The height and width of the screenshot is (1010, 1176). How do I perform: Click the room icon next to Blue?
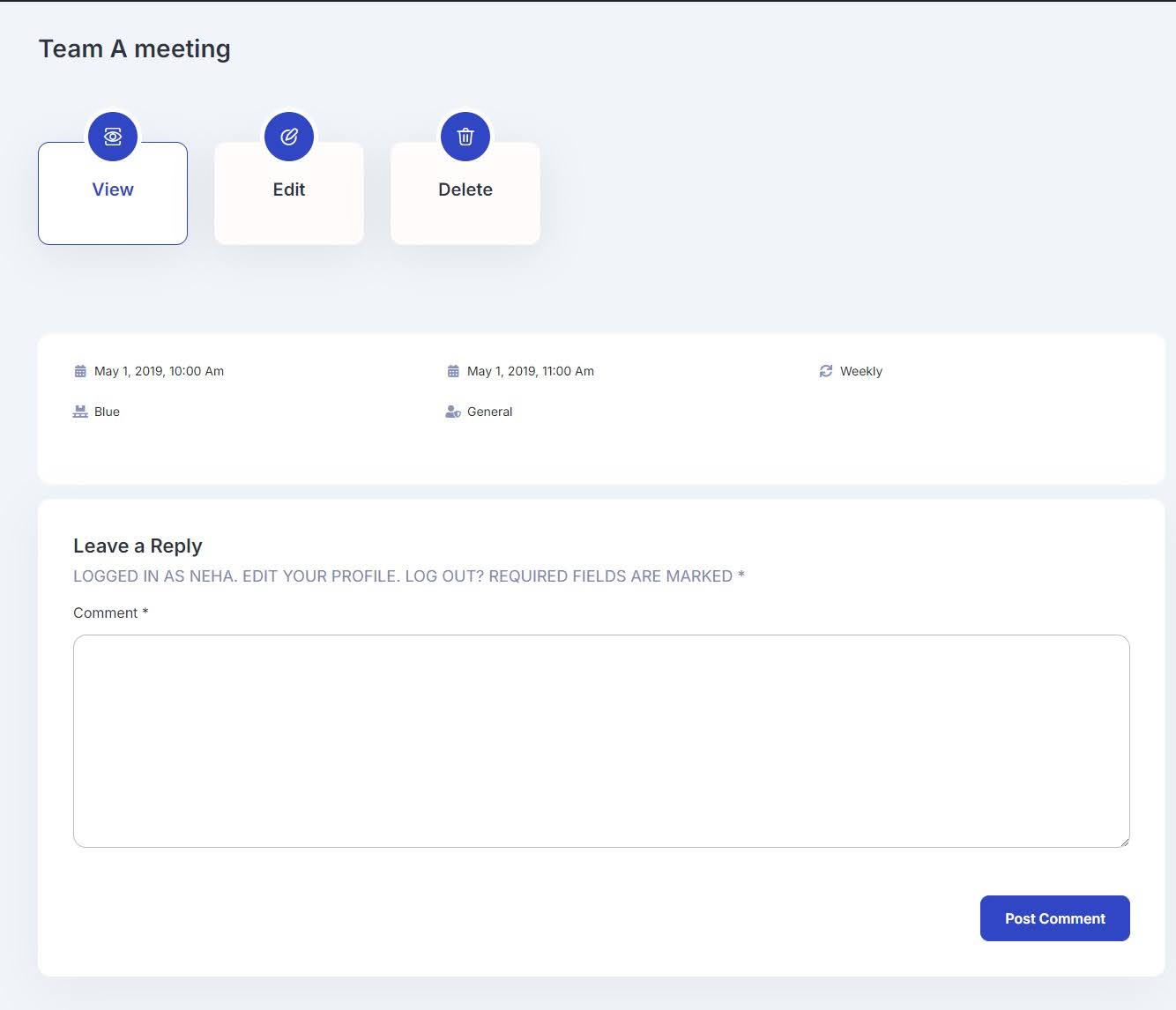tap(80, 412)
